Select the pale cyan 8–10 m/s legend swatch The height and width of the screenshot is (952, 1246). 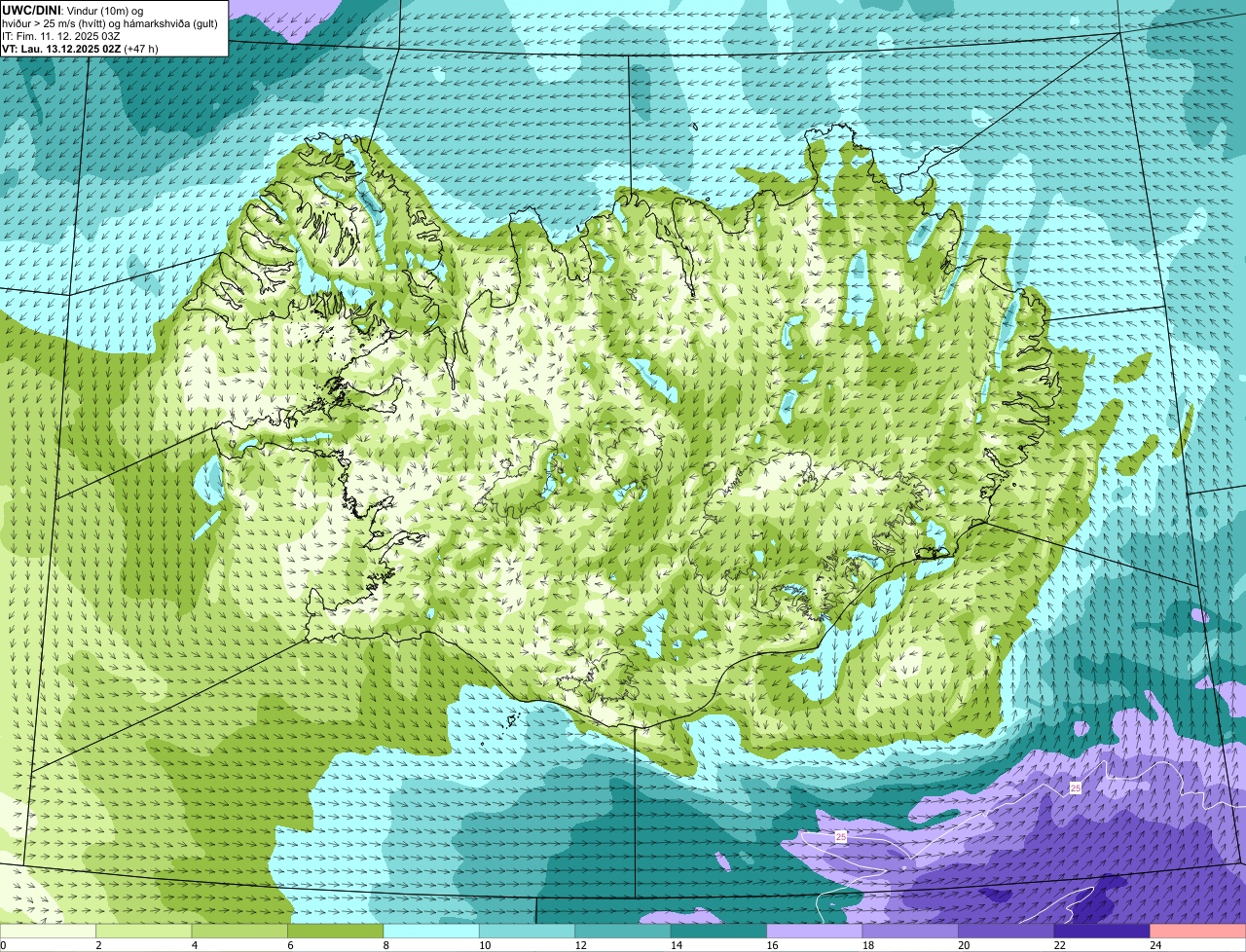click(431, 931)
